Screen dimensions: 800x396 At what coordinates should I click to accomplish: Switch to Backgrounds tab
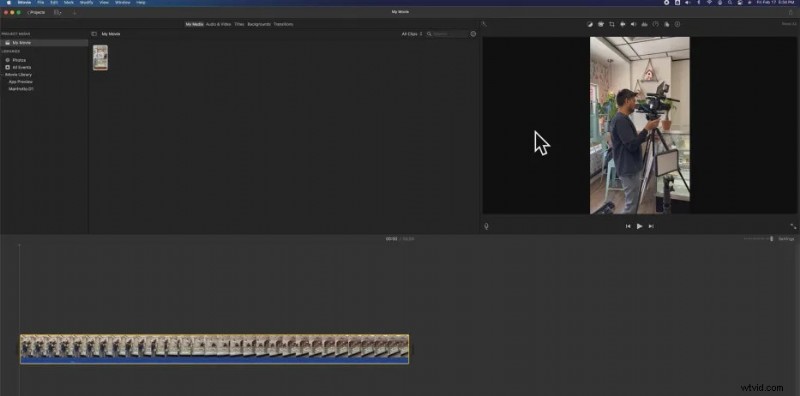pos(259,24)
